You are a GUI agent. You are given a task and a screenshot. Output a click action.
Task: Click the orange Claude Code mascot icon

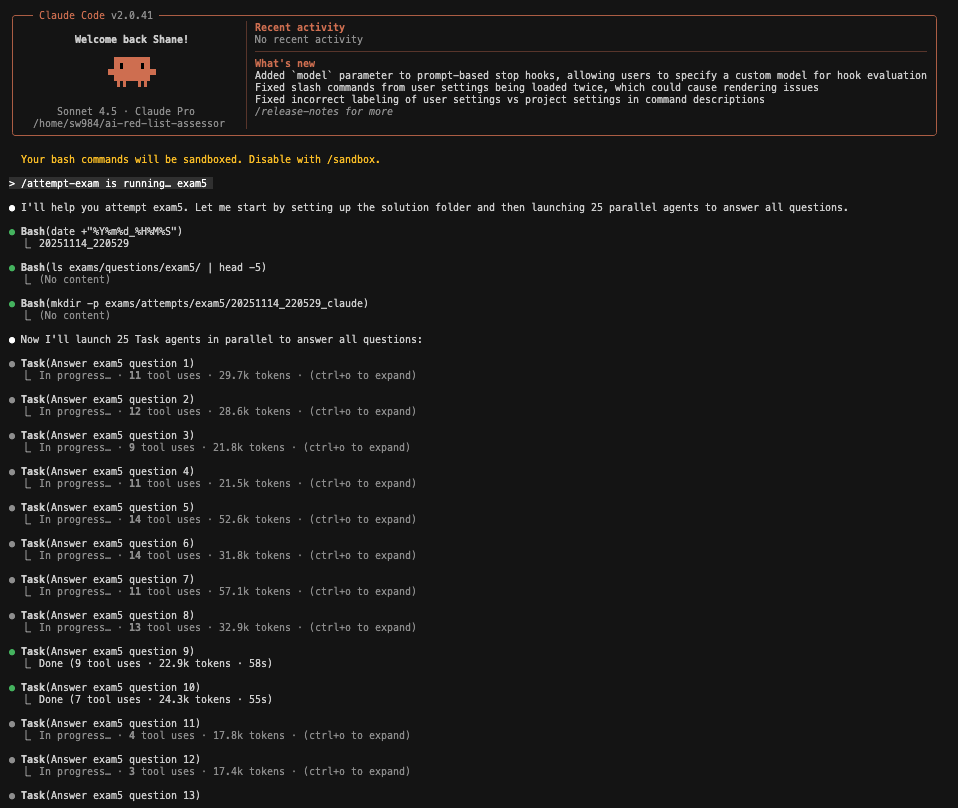coord(130,71)
